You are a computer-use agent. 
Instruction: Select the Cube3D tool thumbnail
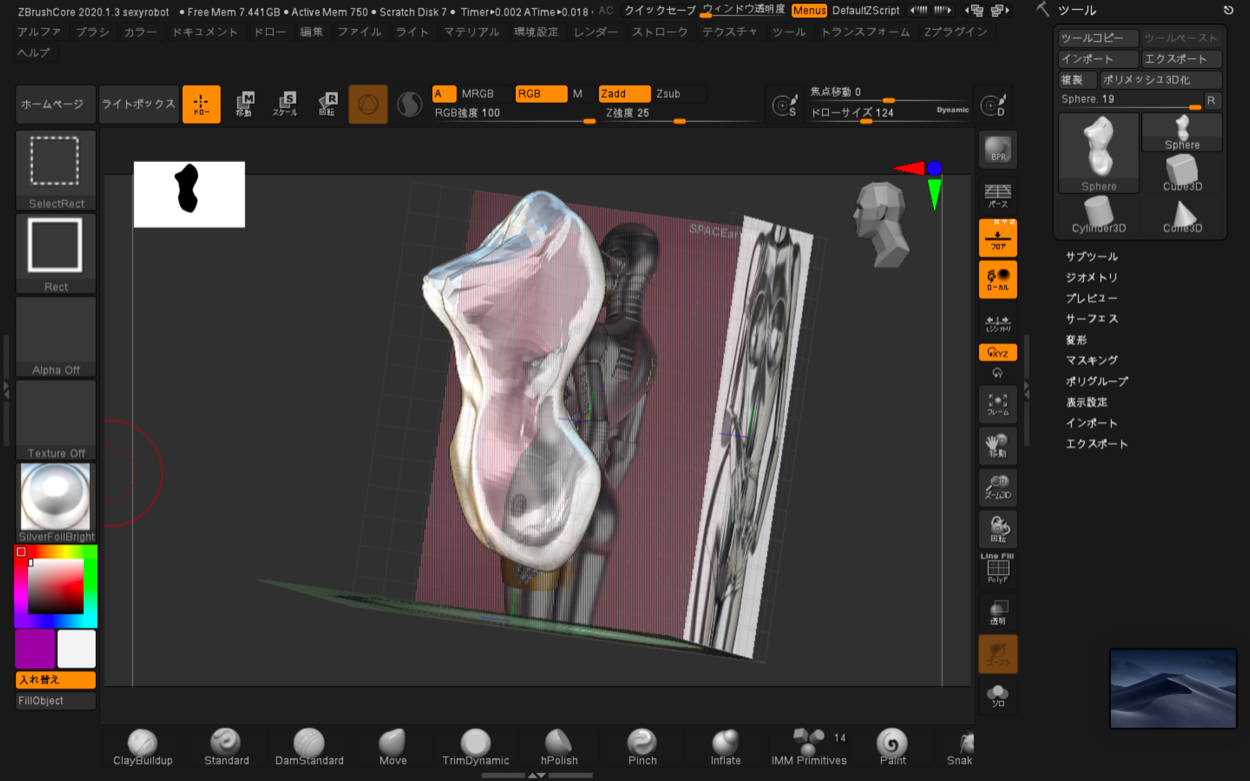tap(1182, 172)
